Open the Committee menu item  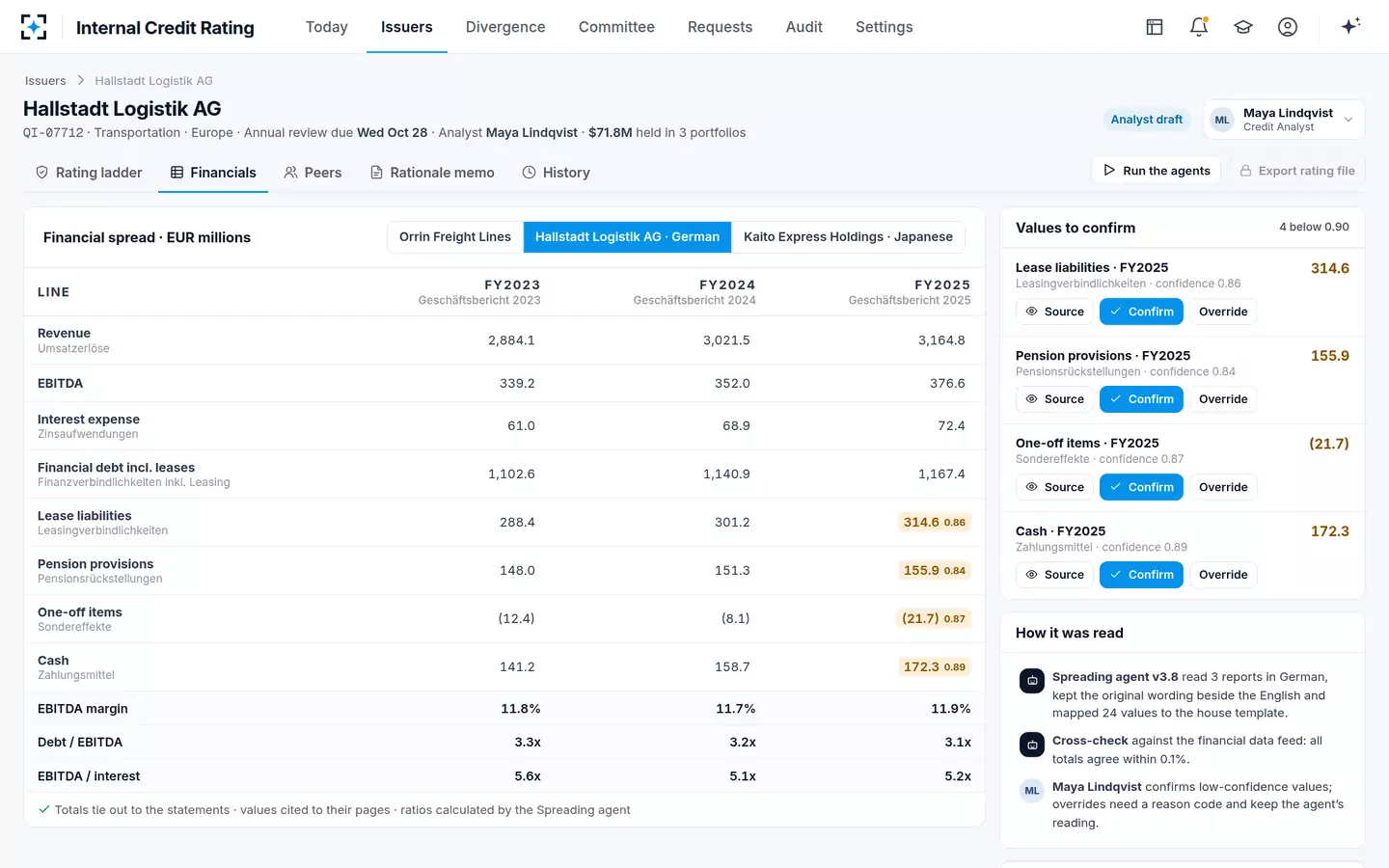click(x=616, y=27)
